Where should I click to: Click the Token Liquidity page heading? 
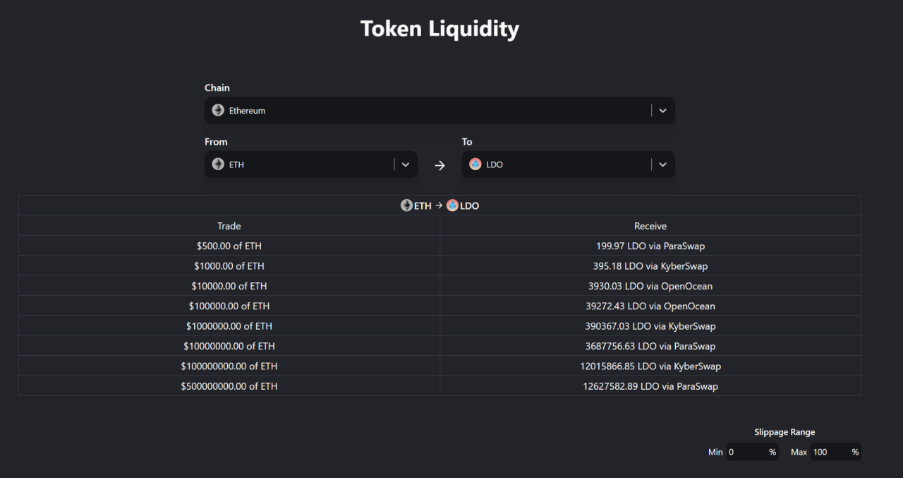pos(440,29)
